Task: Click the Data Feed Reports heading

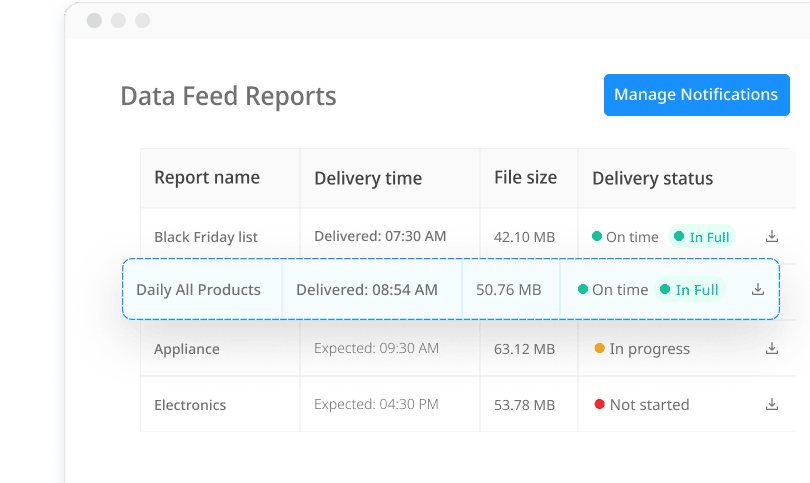Action: pos(228,97)
